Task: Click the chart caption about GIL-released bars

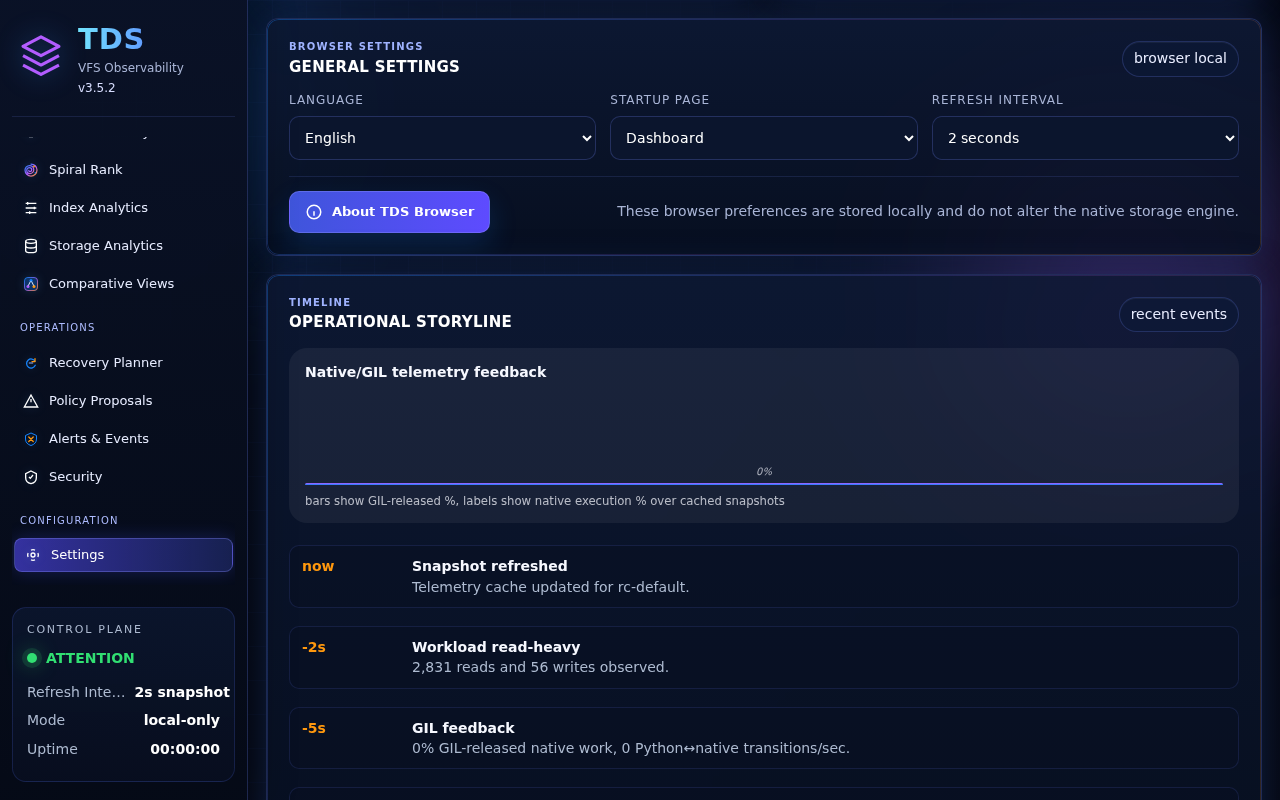Action: tap(545, 501)
